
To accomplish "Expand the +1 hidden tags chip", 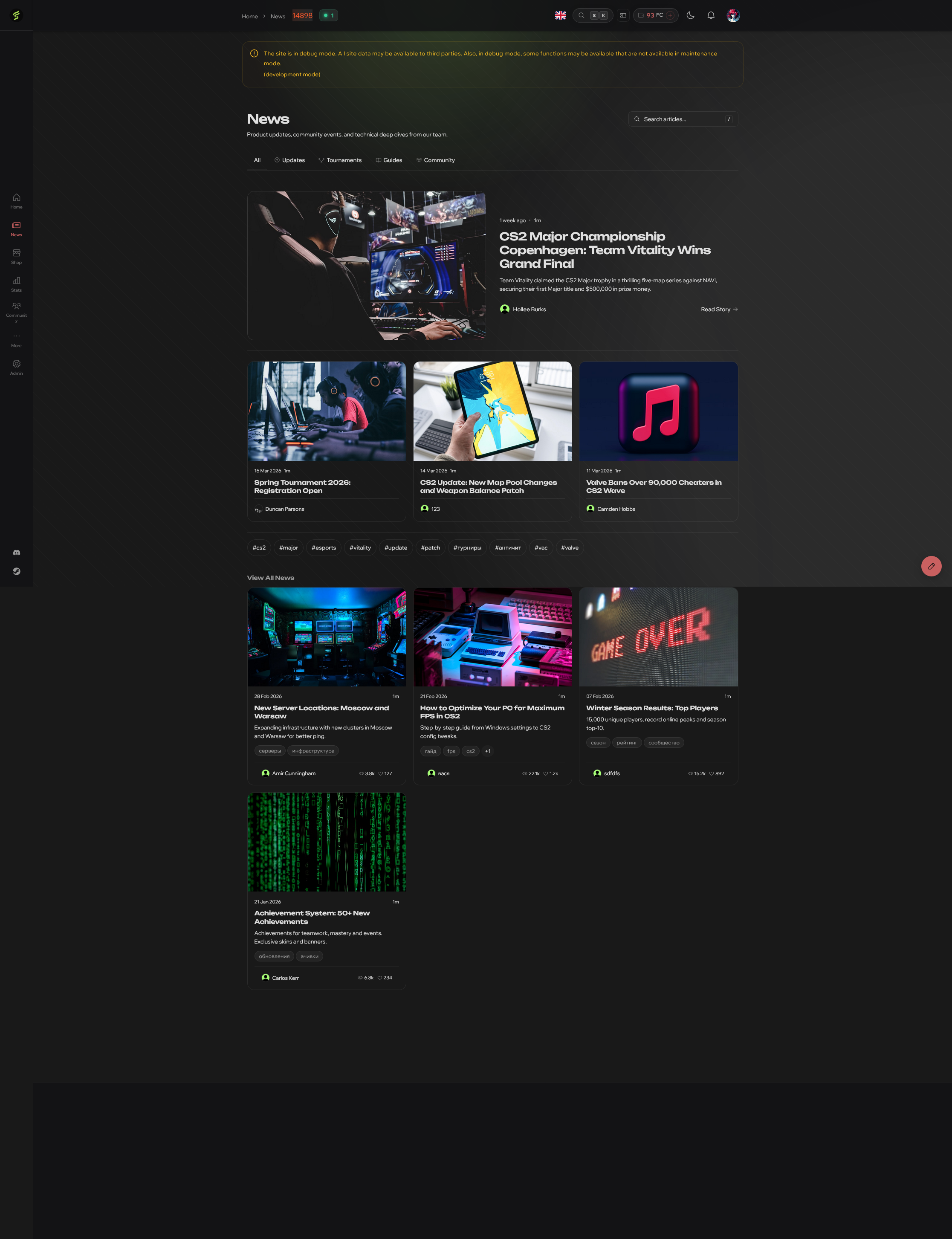I will 488,751.
